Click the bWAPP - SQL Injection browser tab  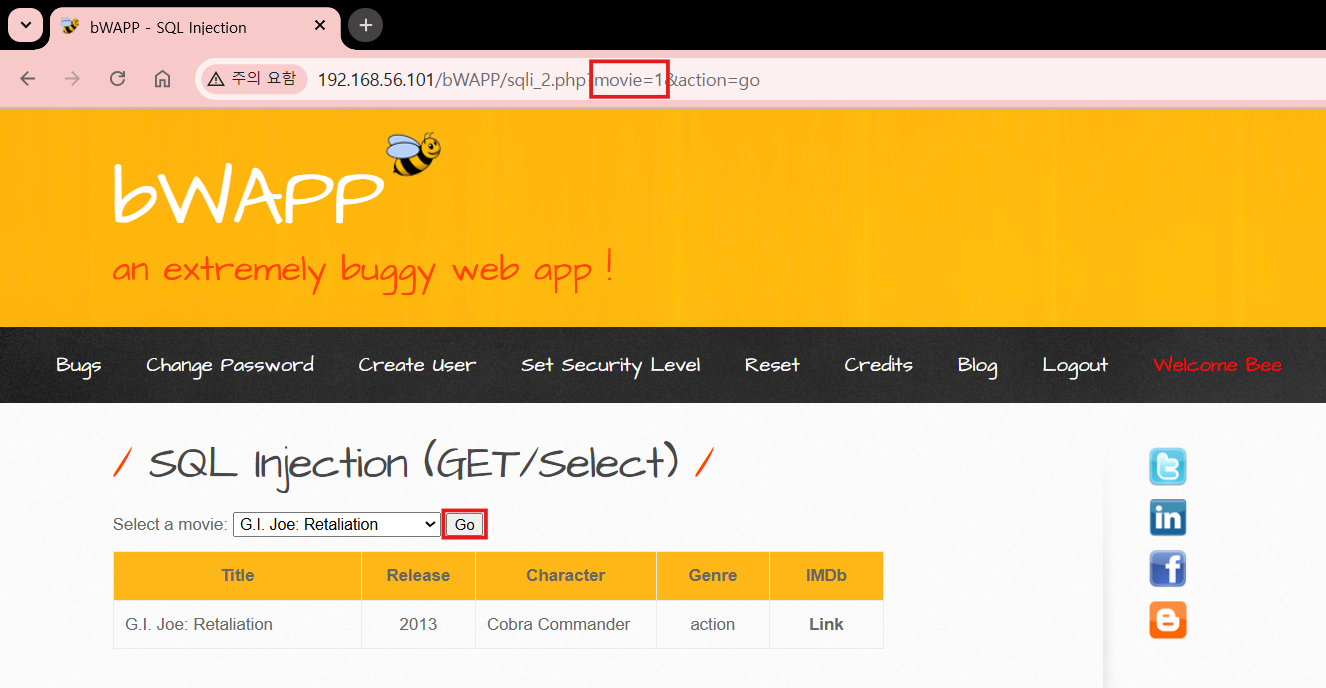click(x=194, y=27)
